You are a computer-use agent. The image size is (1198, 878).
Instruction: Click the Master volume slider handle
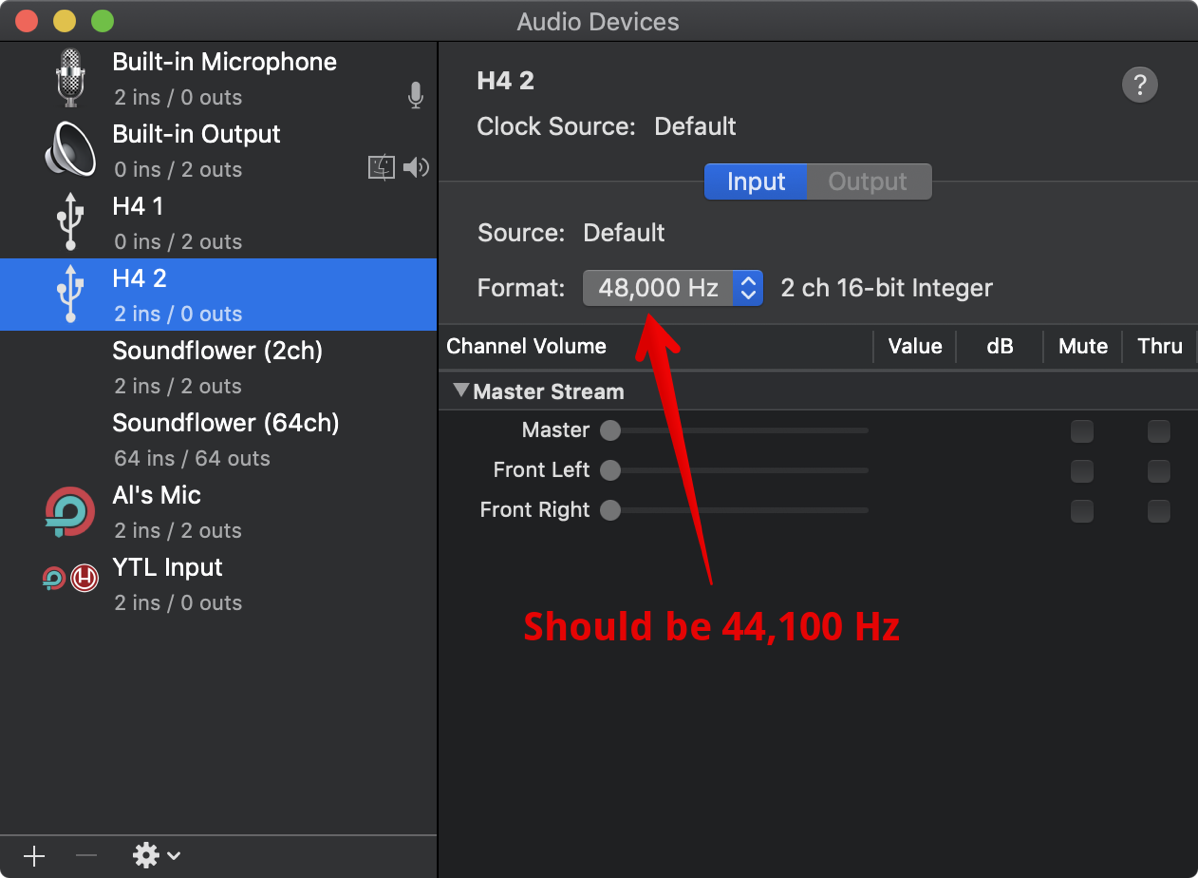point(610,431)
